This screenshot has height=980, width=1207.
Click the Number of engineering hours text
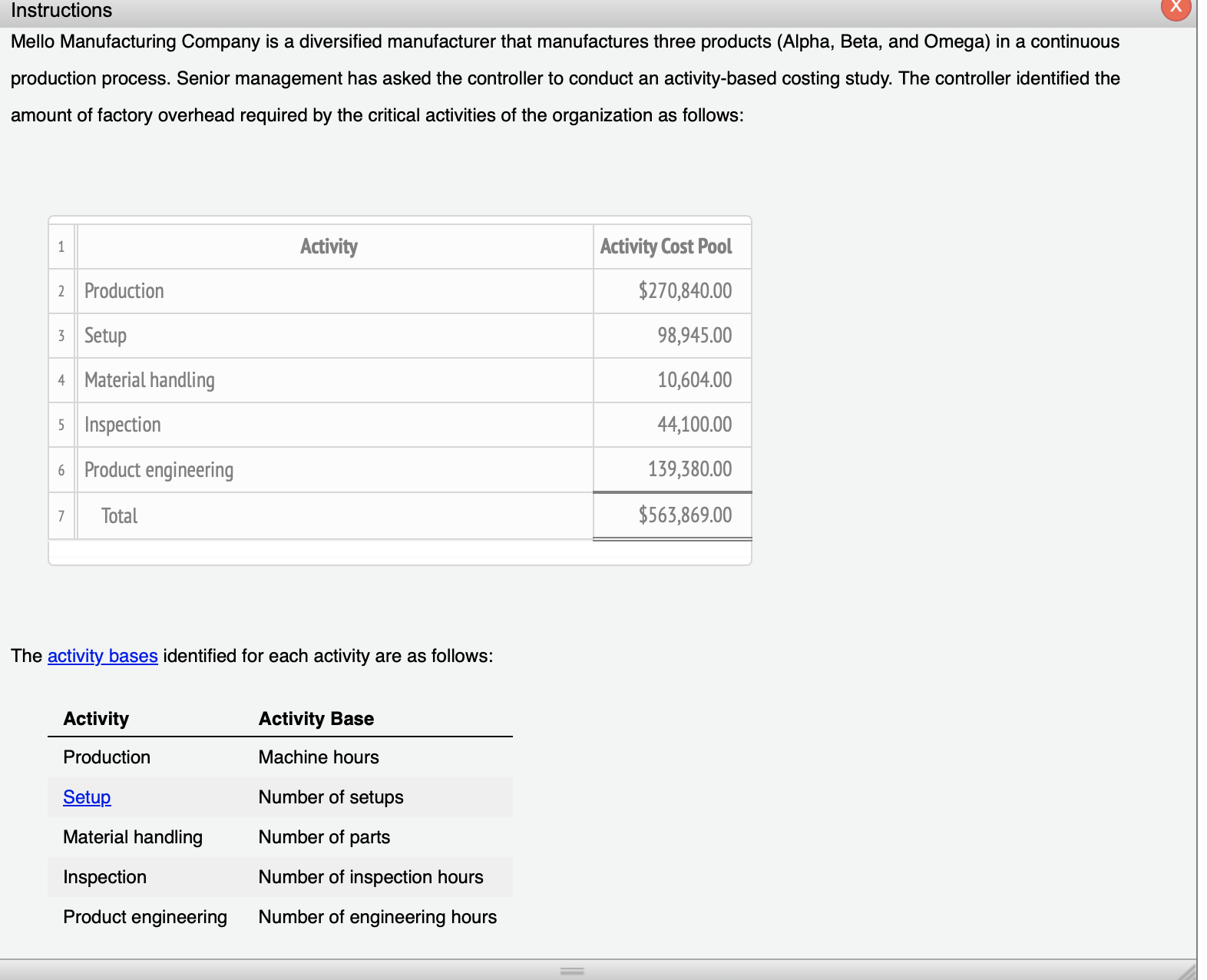pyautogui.click(x=378, y=917)
